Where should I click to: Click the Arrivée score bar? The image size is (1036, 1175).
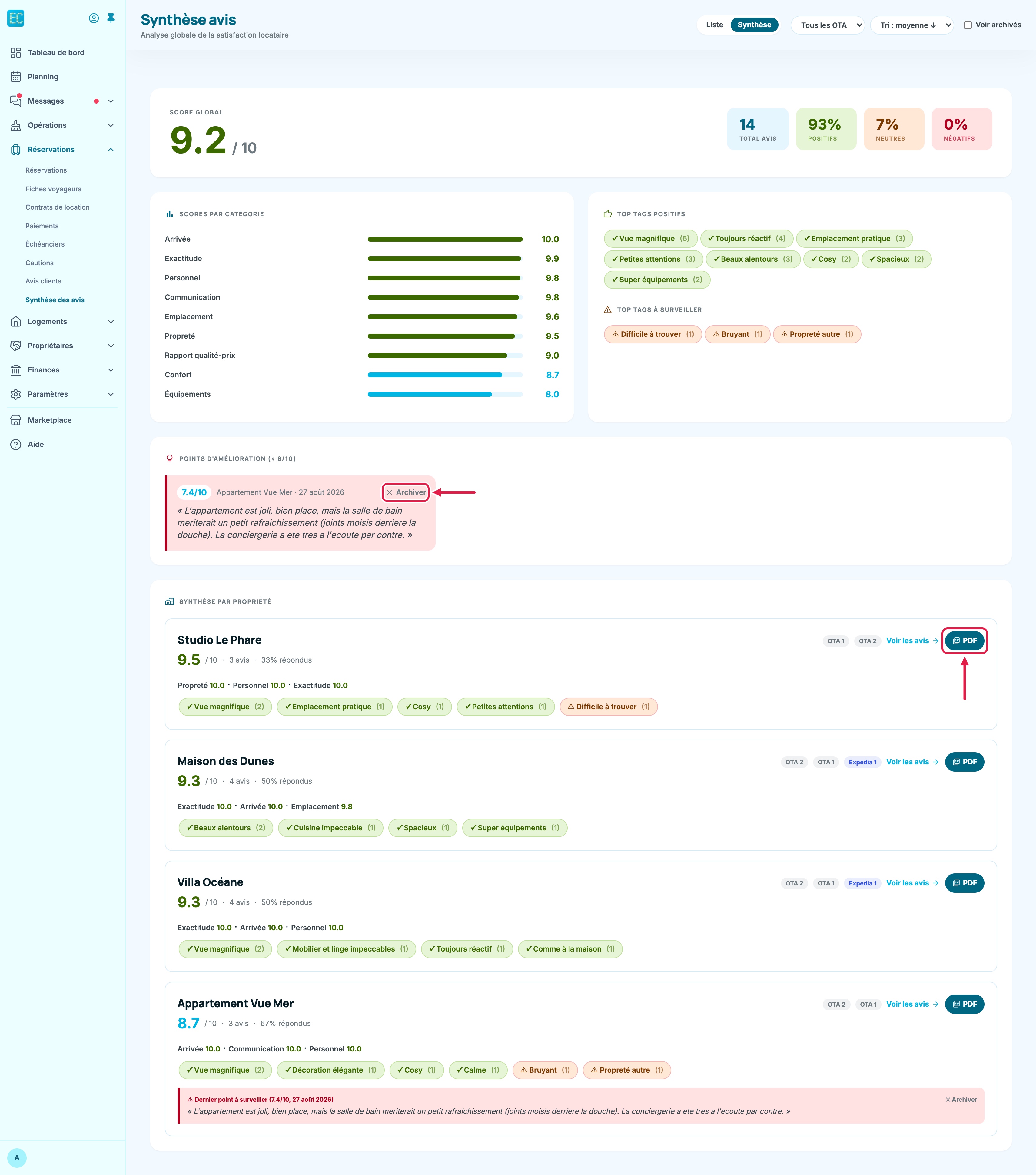click(445, 239)
